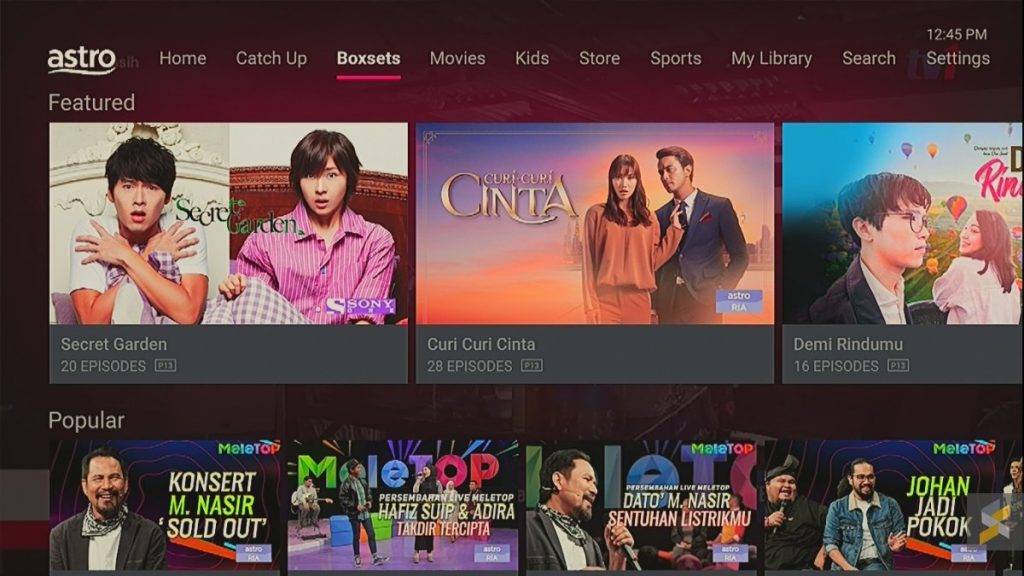Click the Astro logo

tap(82, 59)
